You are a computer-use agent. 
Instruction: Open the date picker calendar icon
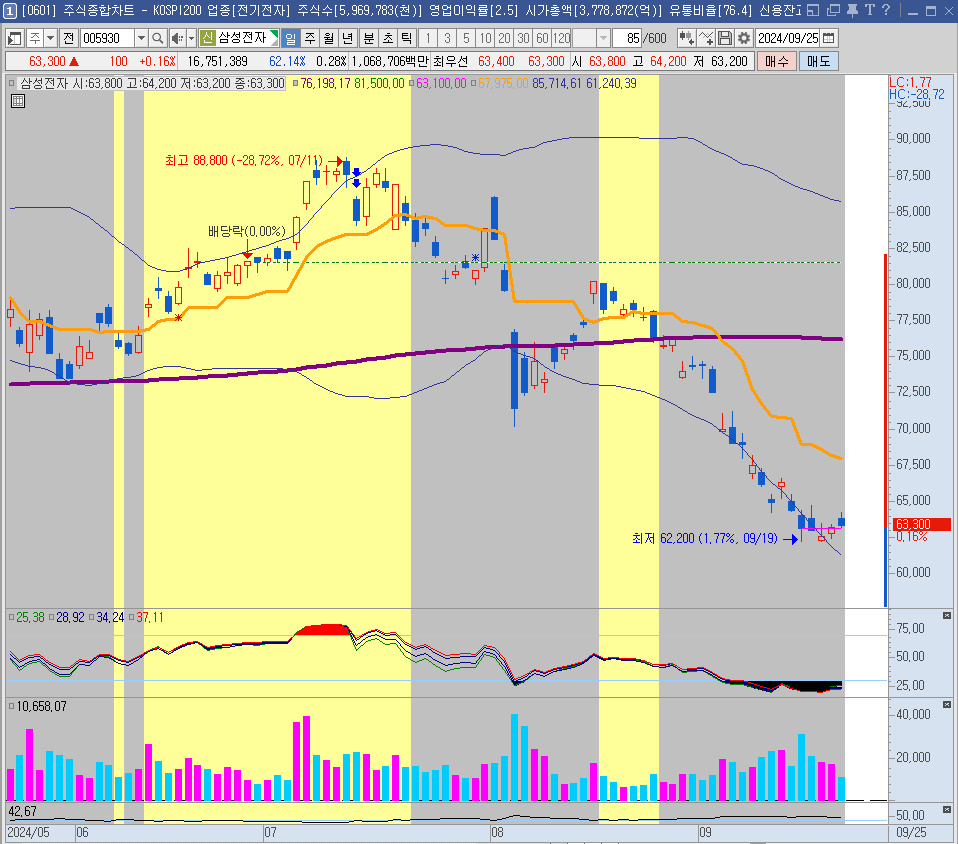point(828,39)
